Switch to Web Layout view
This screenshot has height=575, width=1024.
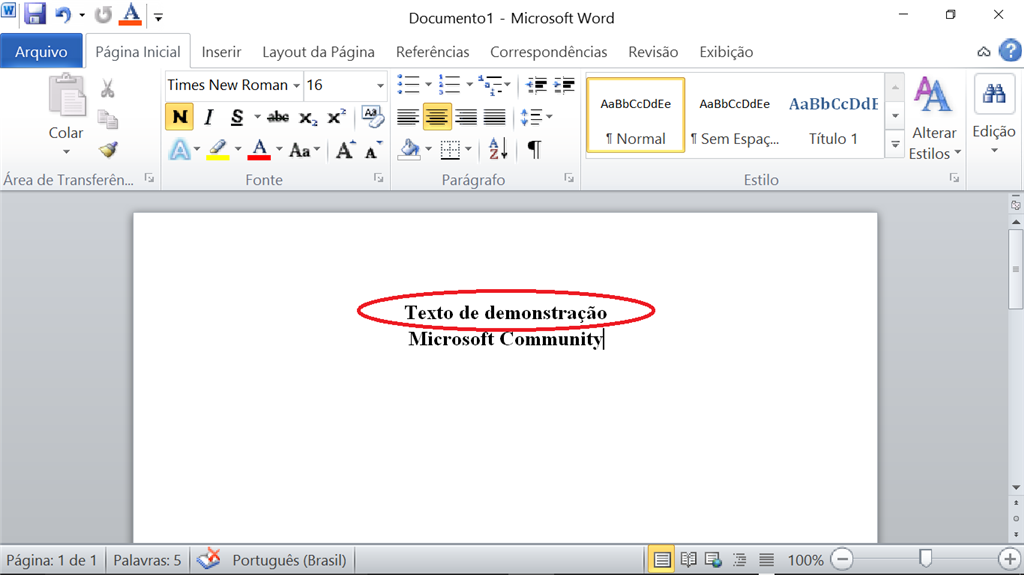[x=713, y=560]
